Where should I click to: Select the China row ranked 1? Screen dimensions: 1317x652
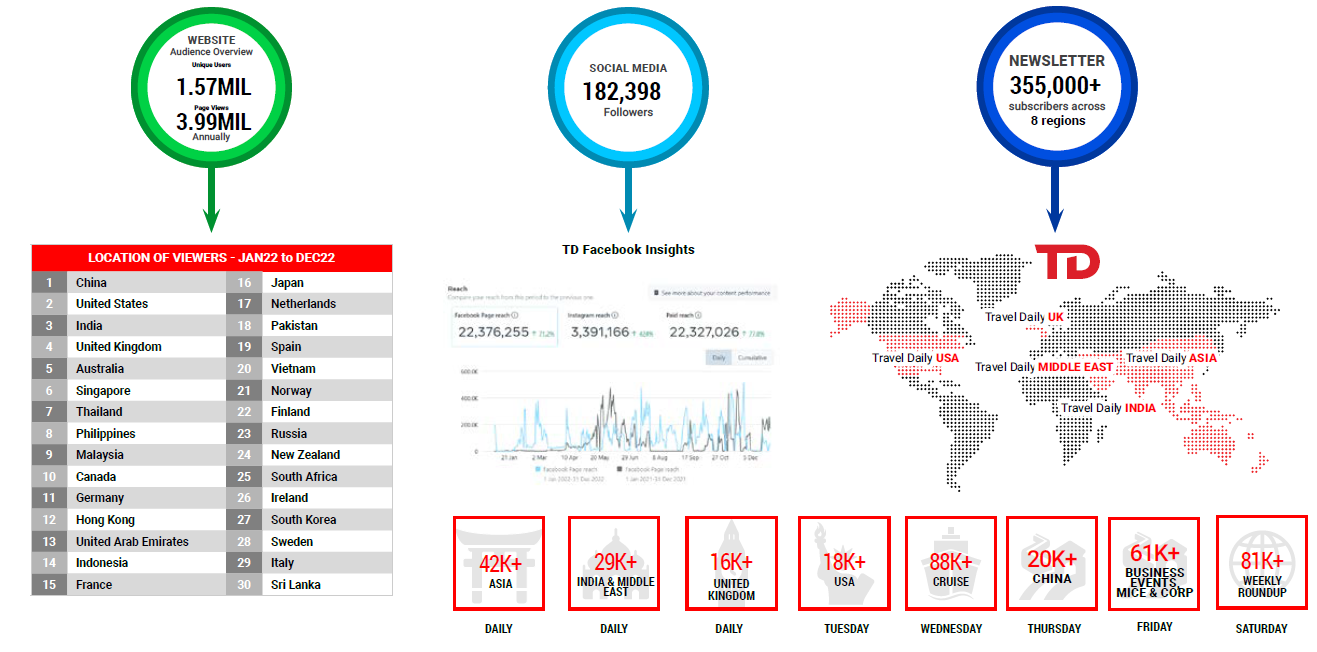[x=130, y=283]
